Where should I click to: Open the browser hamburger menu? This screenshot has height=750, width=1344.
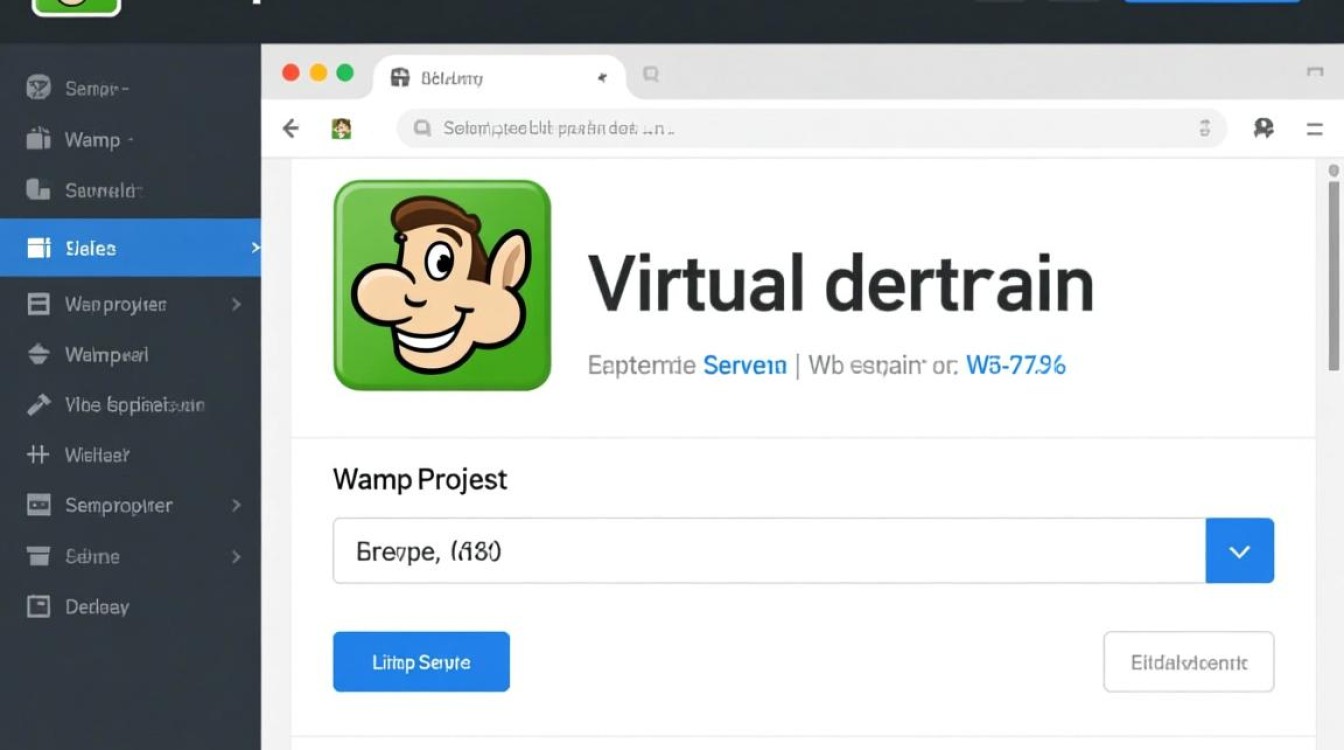(1314, 128)
